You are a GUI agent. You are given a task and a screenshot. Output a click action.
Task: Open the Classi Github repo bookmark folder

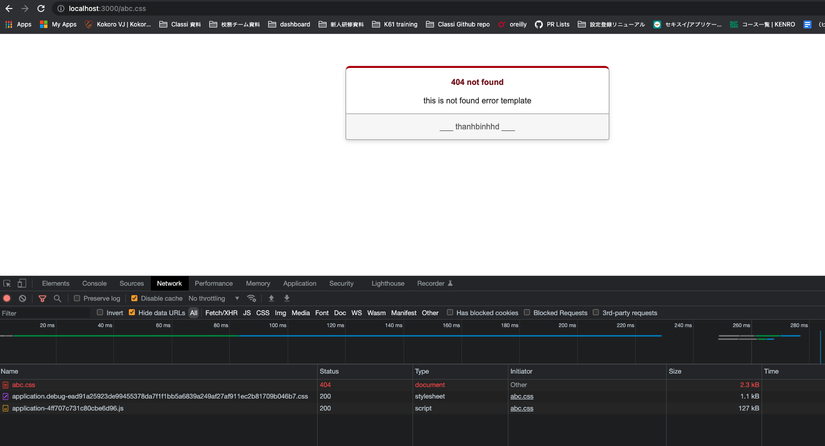point(458,24)
